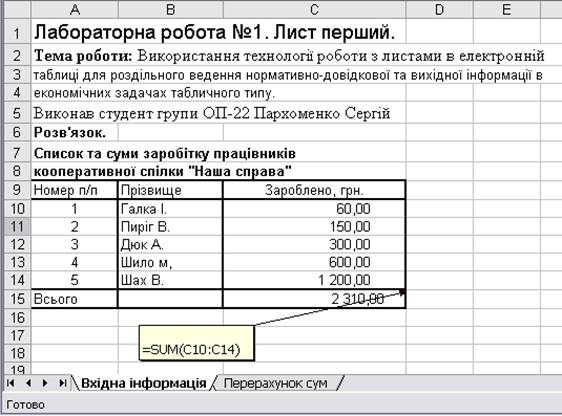Image resolution: width=562 pixels, height=416 pixels.
Task: Select column B header
Action: pyautogui.click(x=170, y=9)
